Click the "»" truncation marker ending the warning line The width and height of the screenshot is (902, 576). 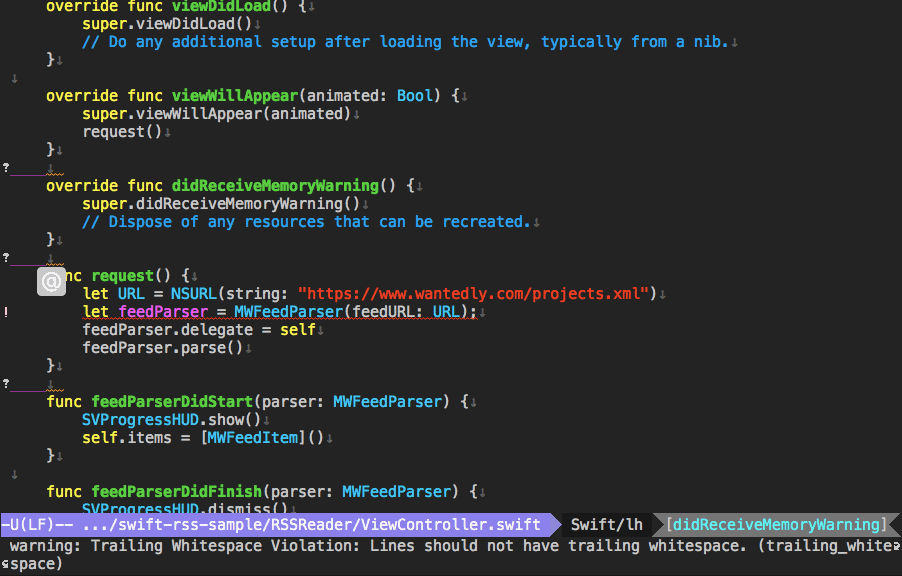895,545
